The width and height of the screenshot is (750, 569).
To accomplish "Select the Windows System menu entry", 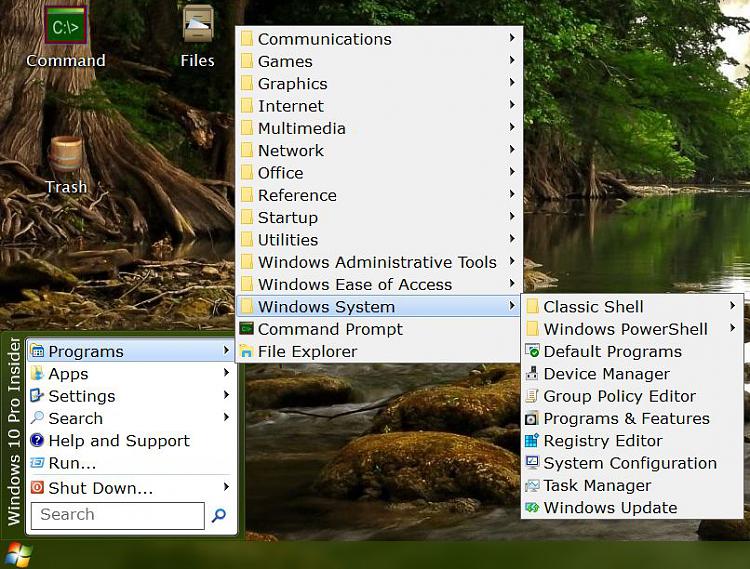I will [x=378, y=306].
